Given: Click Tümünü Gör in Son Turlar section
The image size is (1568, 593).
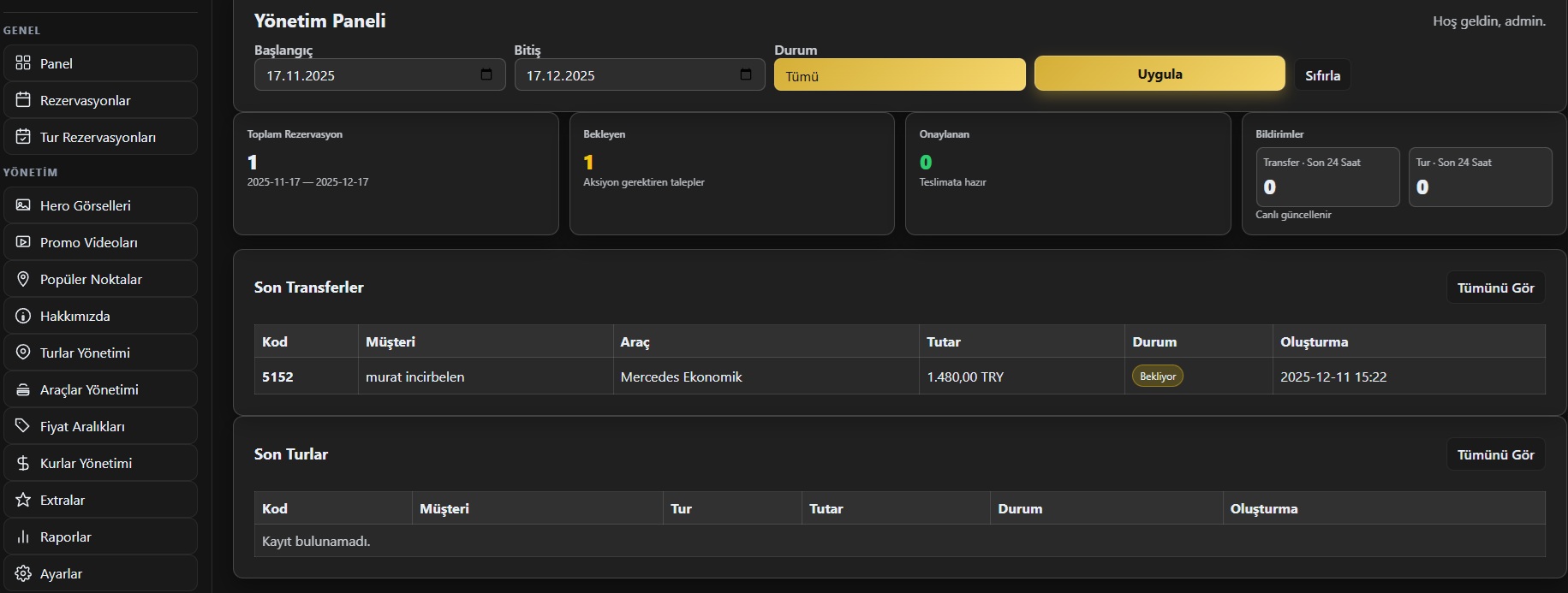Looking at the screenshot, I should coord(1495,454).
